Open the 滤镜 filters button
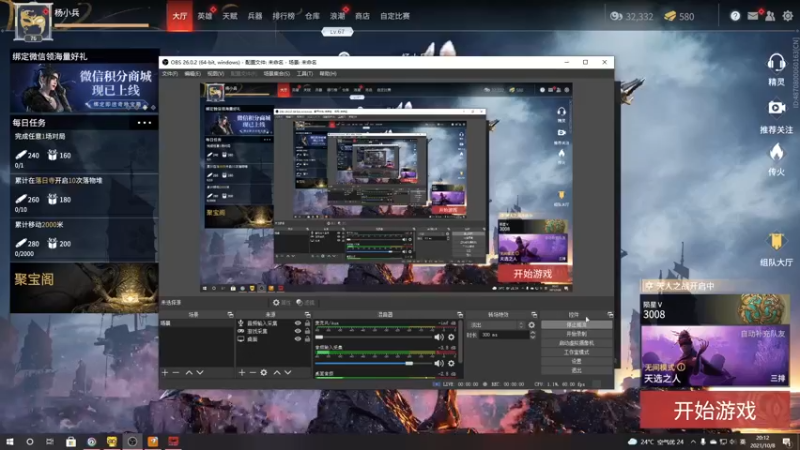The width and height of the screenshot is (800, 450). (305, 303)
